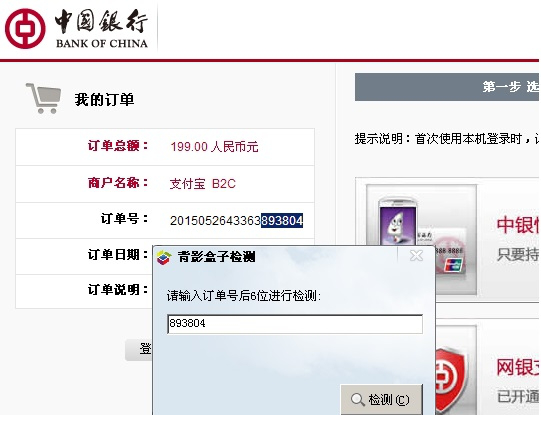Click the red 中银 heading text

(x=518, y=225)
